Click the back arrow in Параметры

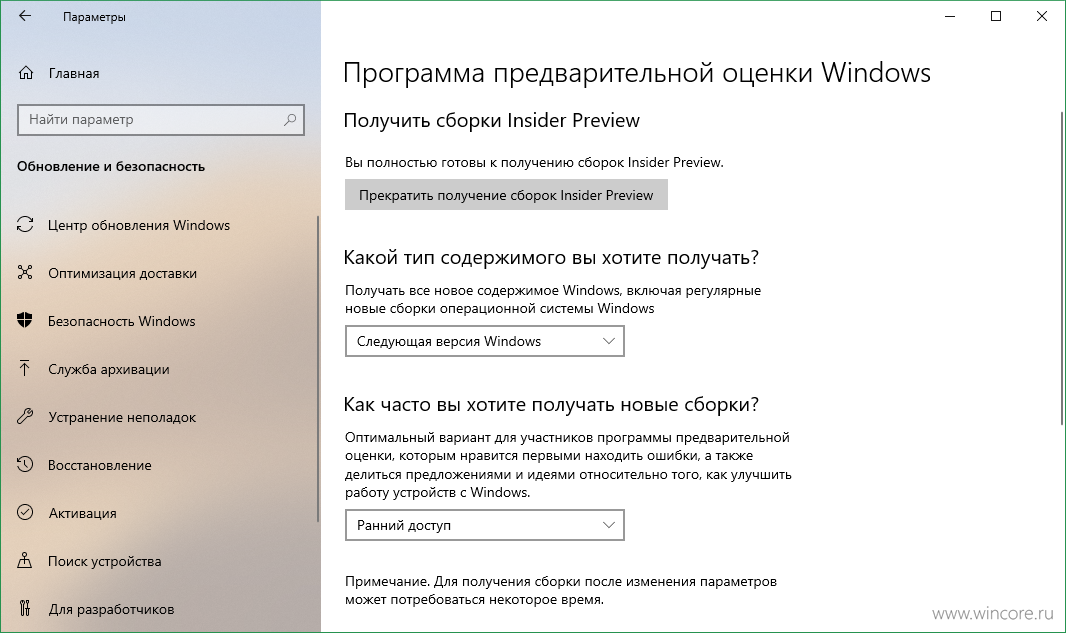tap(25, 16)
